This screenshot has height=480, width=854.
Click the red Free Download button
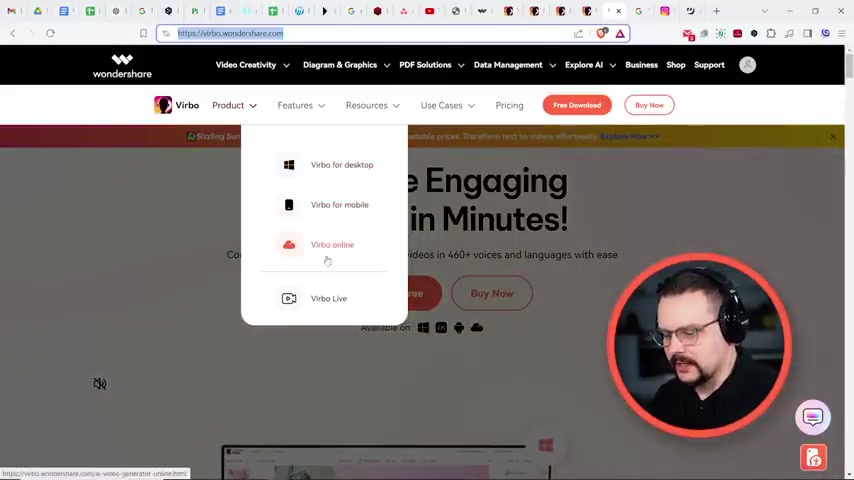tap(577, 105)
